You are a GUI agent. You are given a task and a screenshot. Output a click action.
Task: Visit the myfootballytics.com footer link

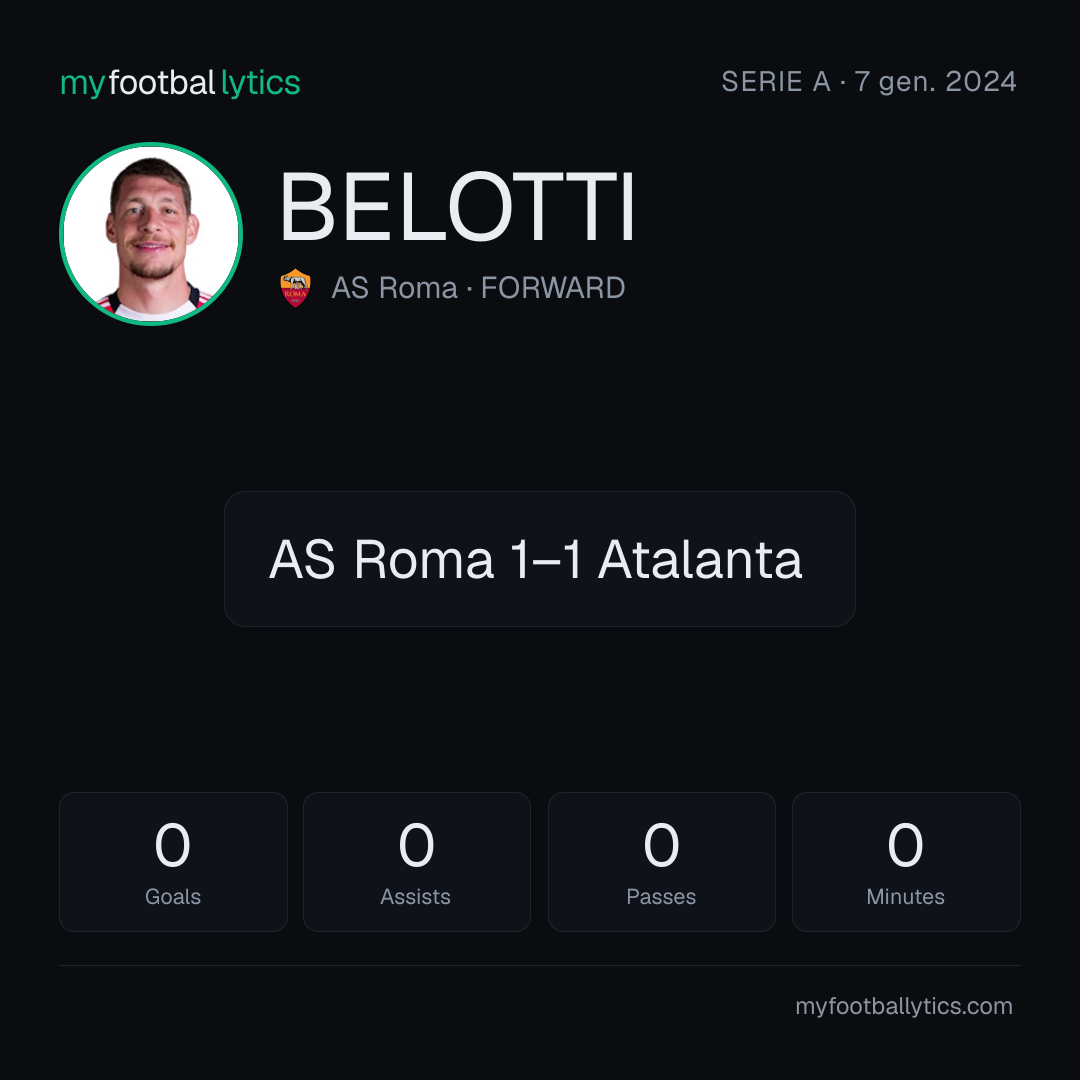904,1006
